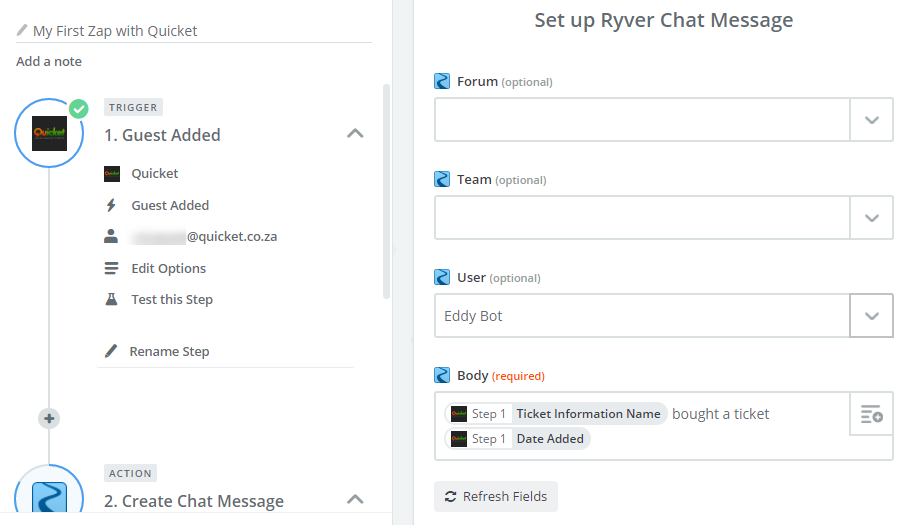Open the Forum dropdown arrow
Image resolution: width=913 pixels, height=525 pixels.
click(871, 120)
